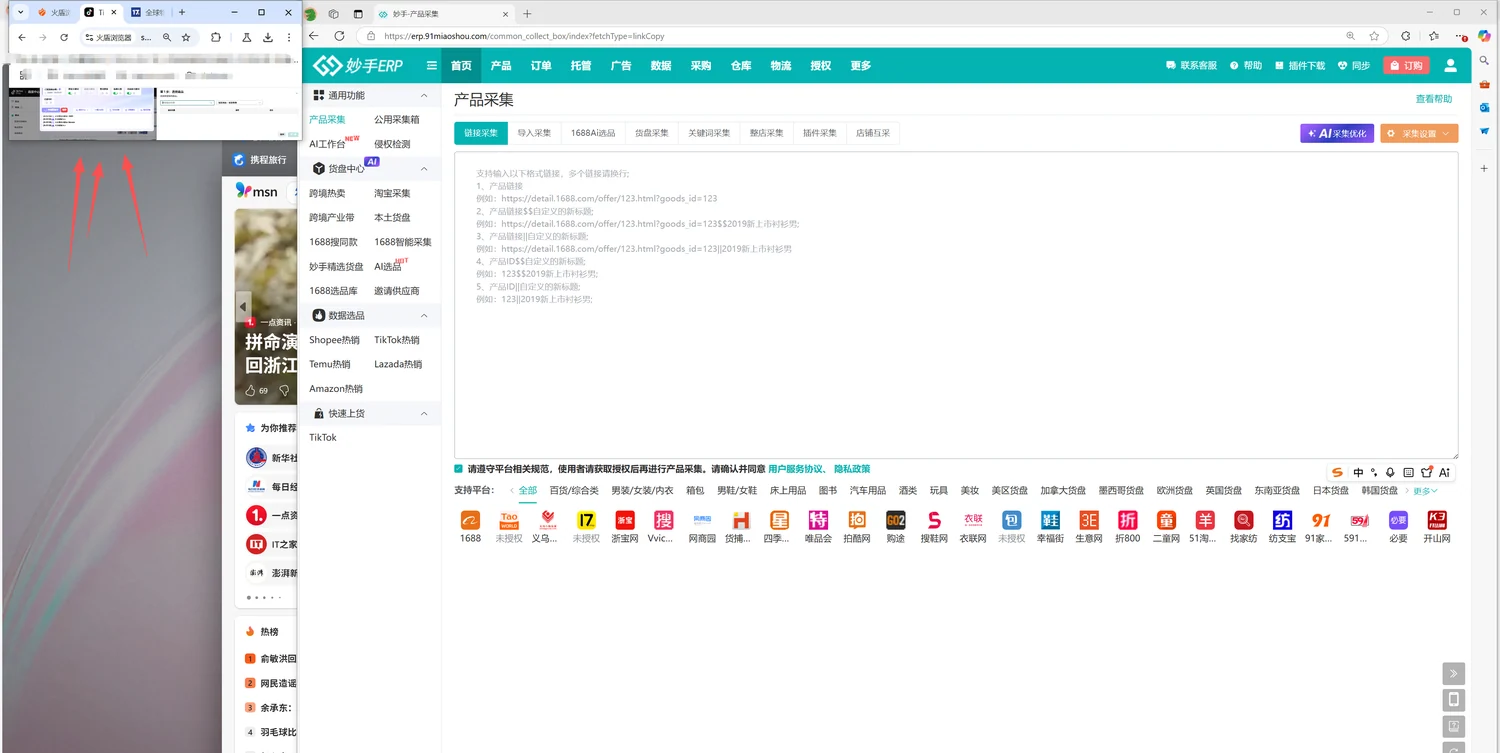Choose the 折800 platform icon

click(1127, 520)
